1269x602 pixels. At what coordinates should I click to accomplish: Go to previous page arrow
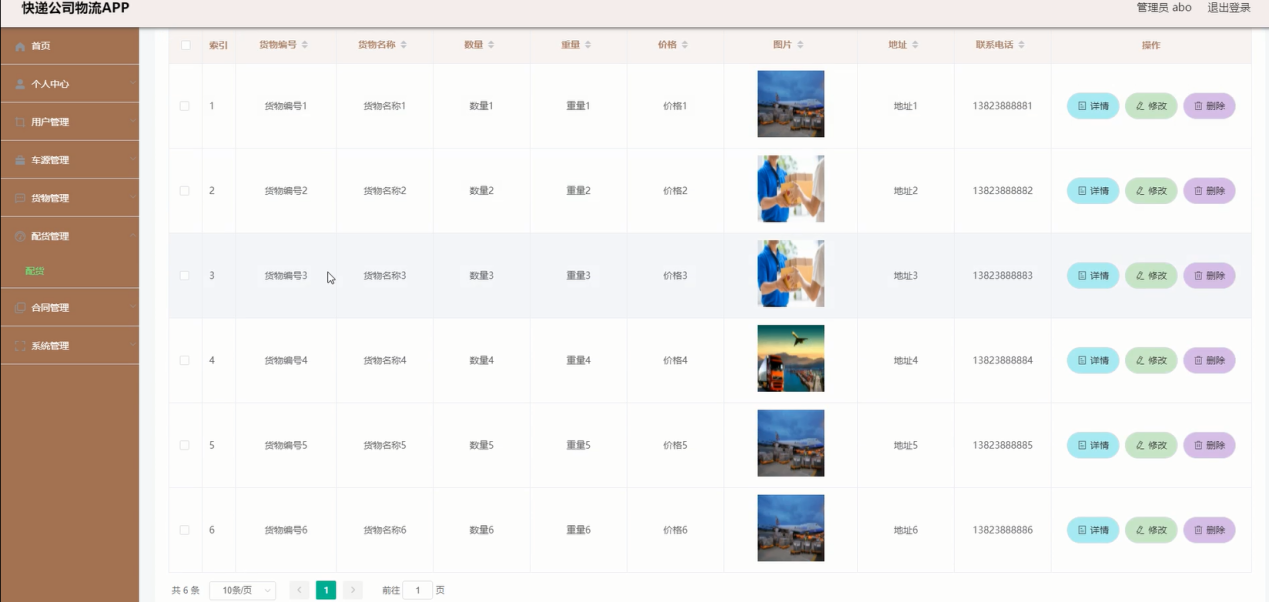tap(299, 590)
